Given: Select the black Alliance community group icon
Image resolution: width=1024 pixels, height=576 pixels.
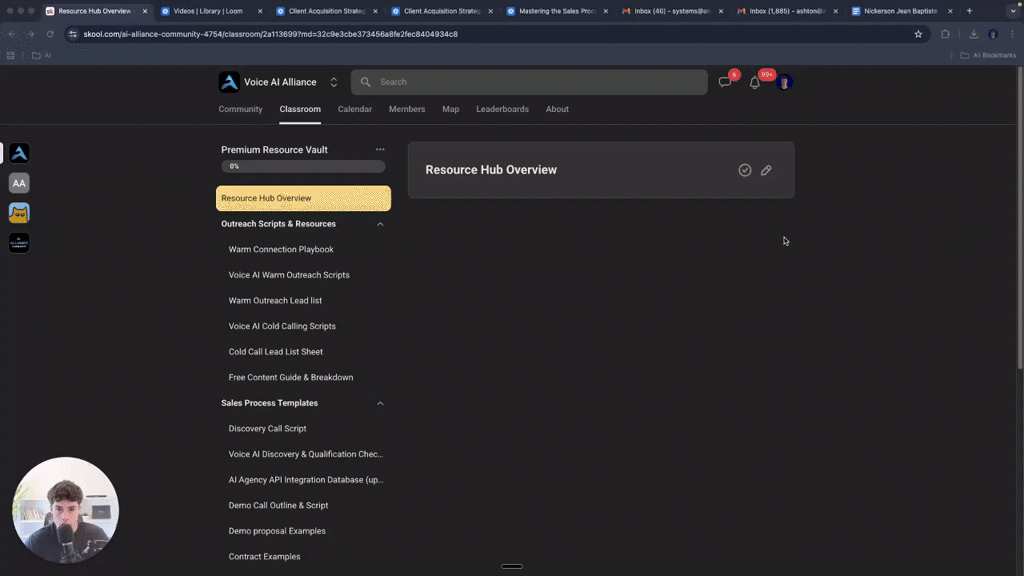Looking at the screenshot, I should pos(19,243).
